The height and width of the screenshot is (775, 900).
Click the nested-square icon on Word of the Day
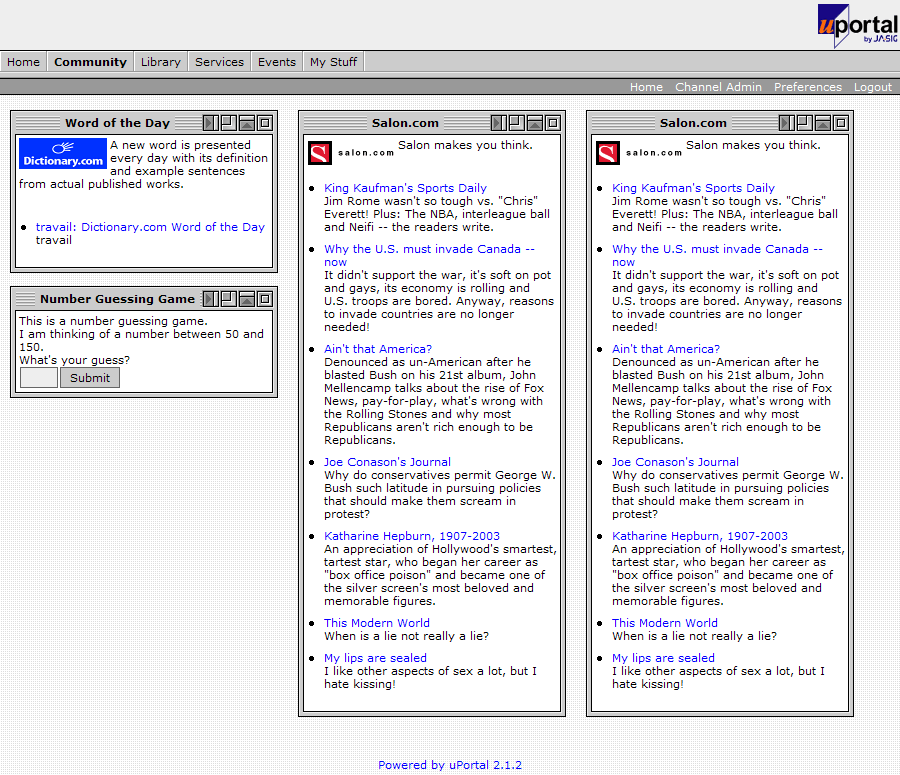265,123
